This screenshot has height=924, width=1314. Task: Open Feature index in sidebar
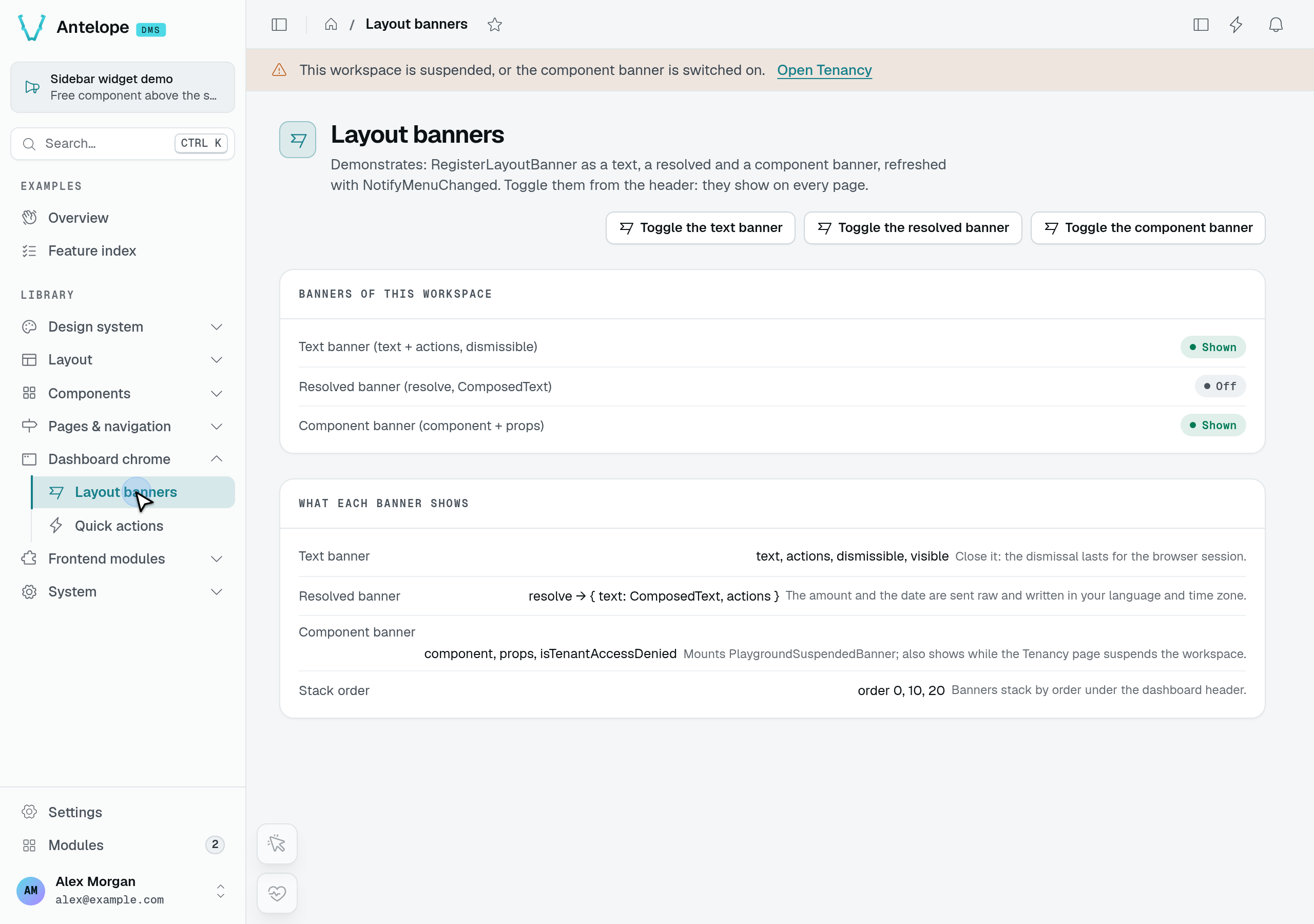click(123, 251)
